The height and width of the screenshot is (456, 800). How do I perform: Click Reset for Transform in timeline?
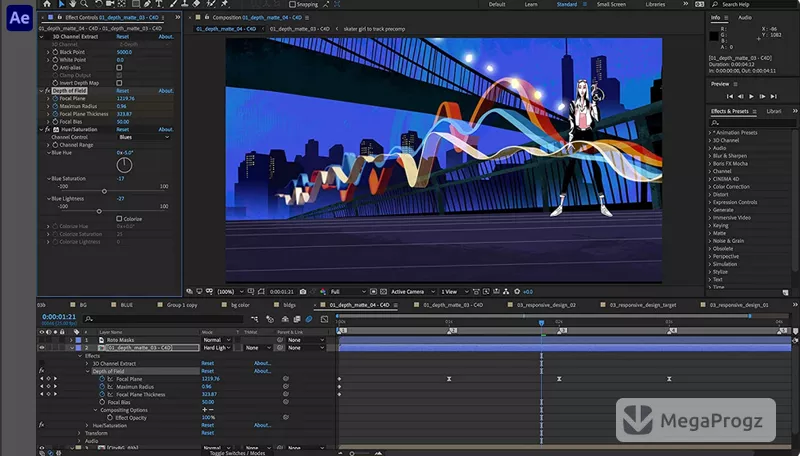208,433
